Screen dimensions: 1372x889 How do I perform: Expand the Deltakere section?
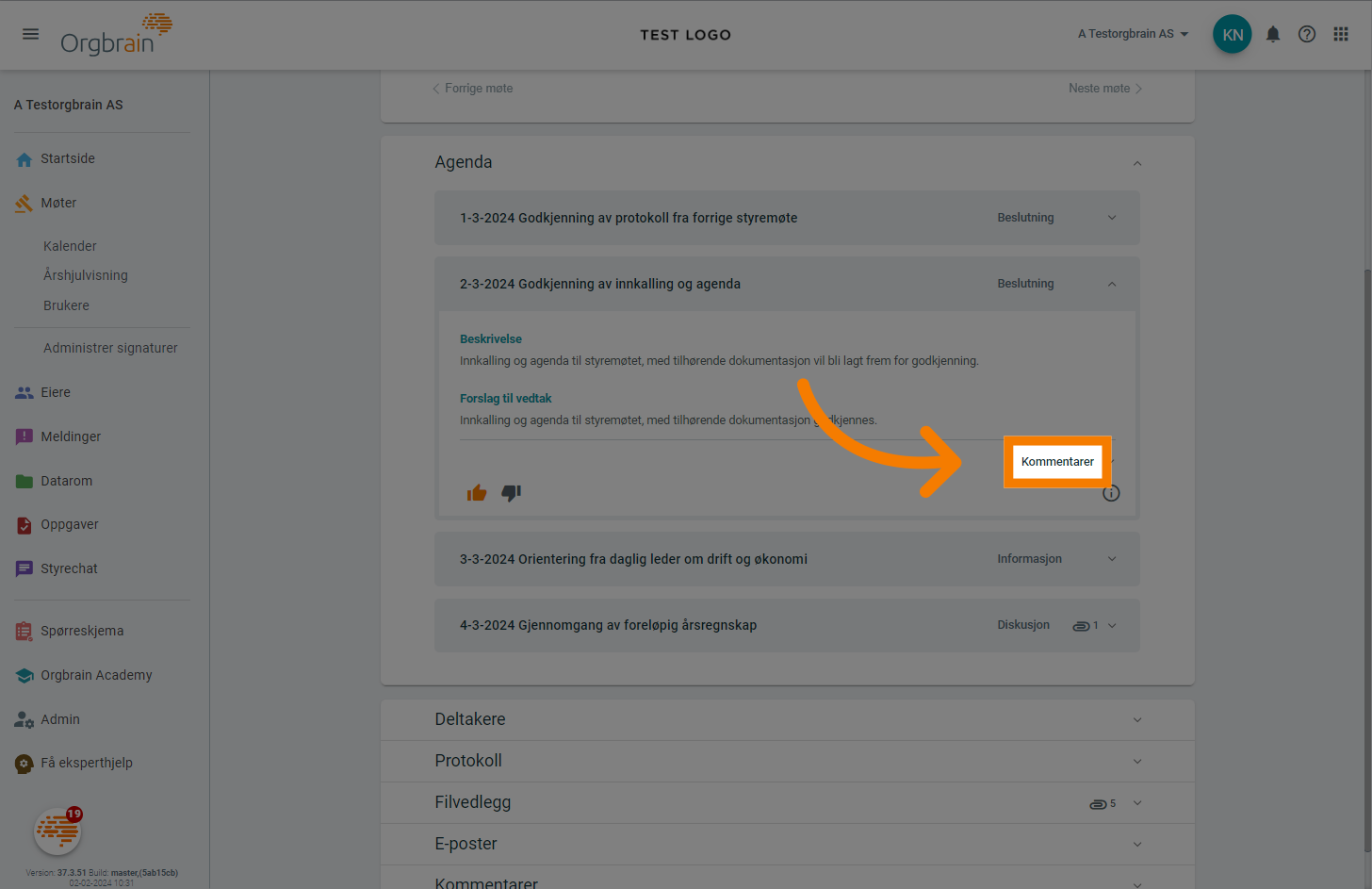click(x=1137, y=720)
